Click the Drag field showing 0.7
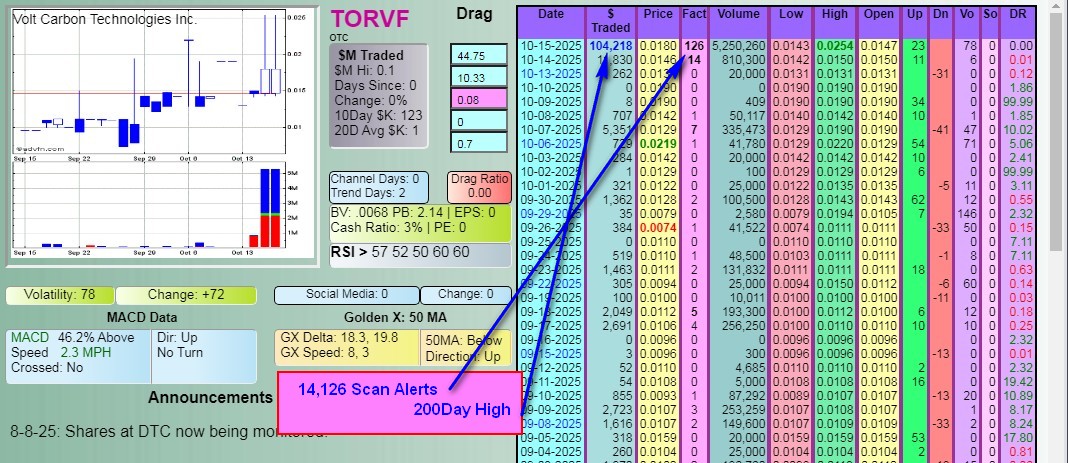The height and width of the screenshot is (463, 1068). tap(479, 144)
